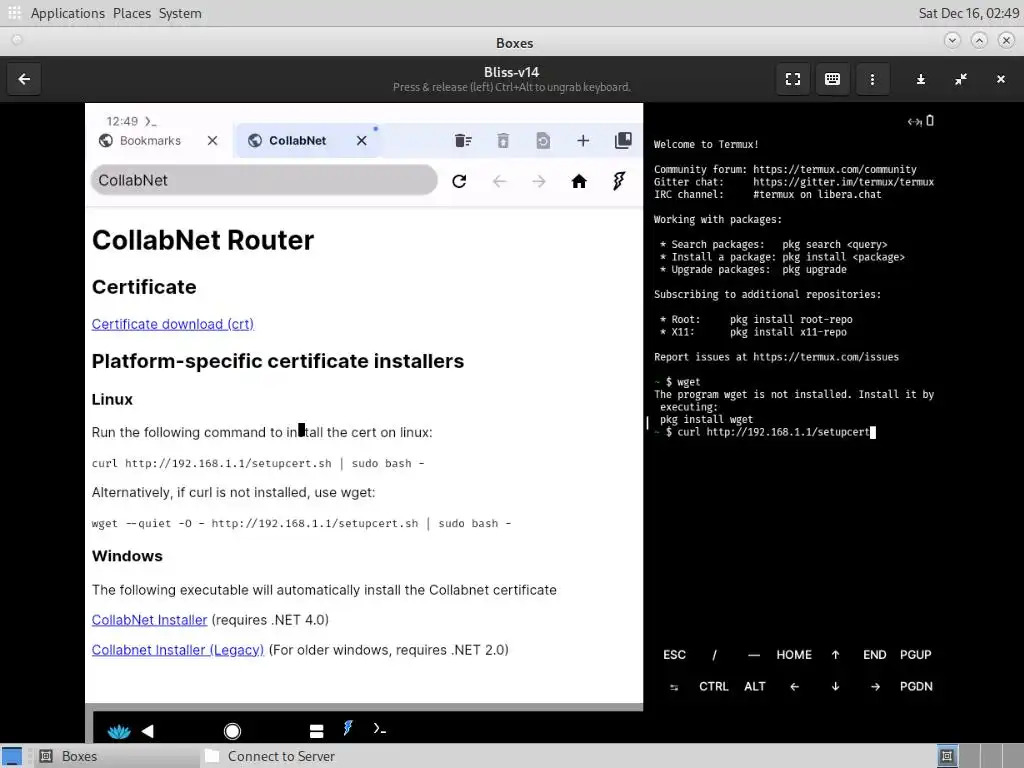Close the CollabNet tab

click(361, 140)
